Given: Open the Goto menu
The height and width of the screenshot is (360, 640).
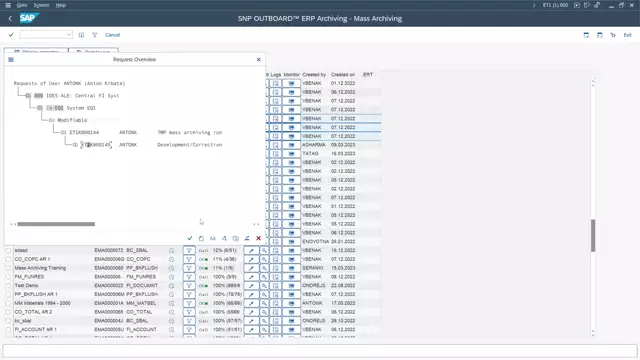Looking at the screenshot, I should click(x=22, y=5).
